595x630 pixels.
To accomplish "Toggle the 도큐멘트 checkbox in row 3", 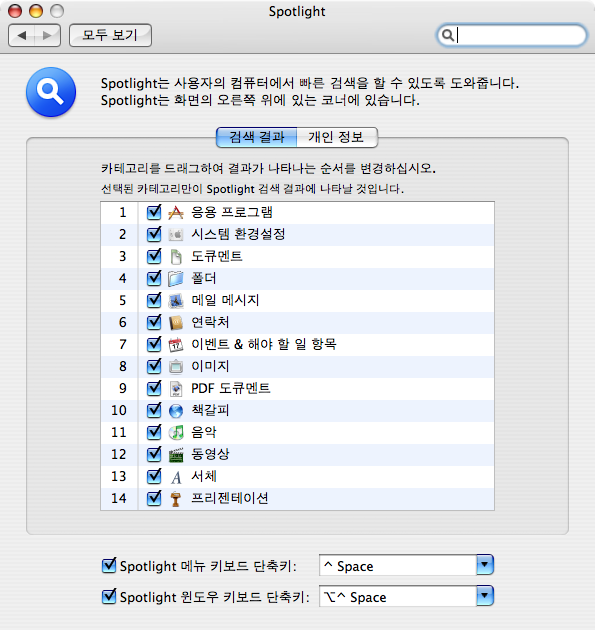I will click(x=154, y=256).
